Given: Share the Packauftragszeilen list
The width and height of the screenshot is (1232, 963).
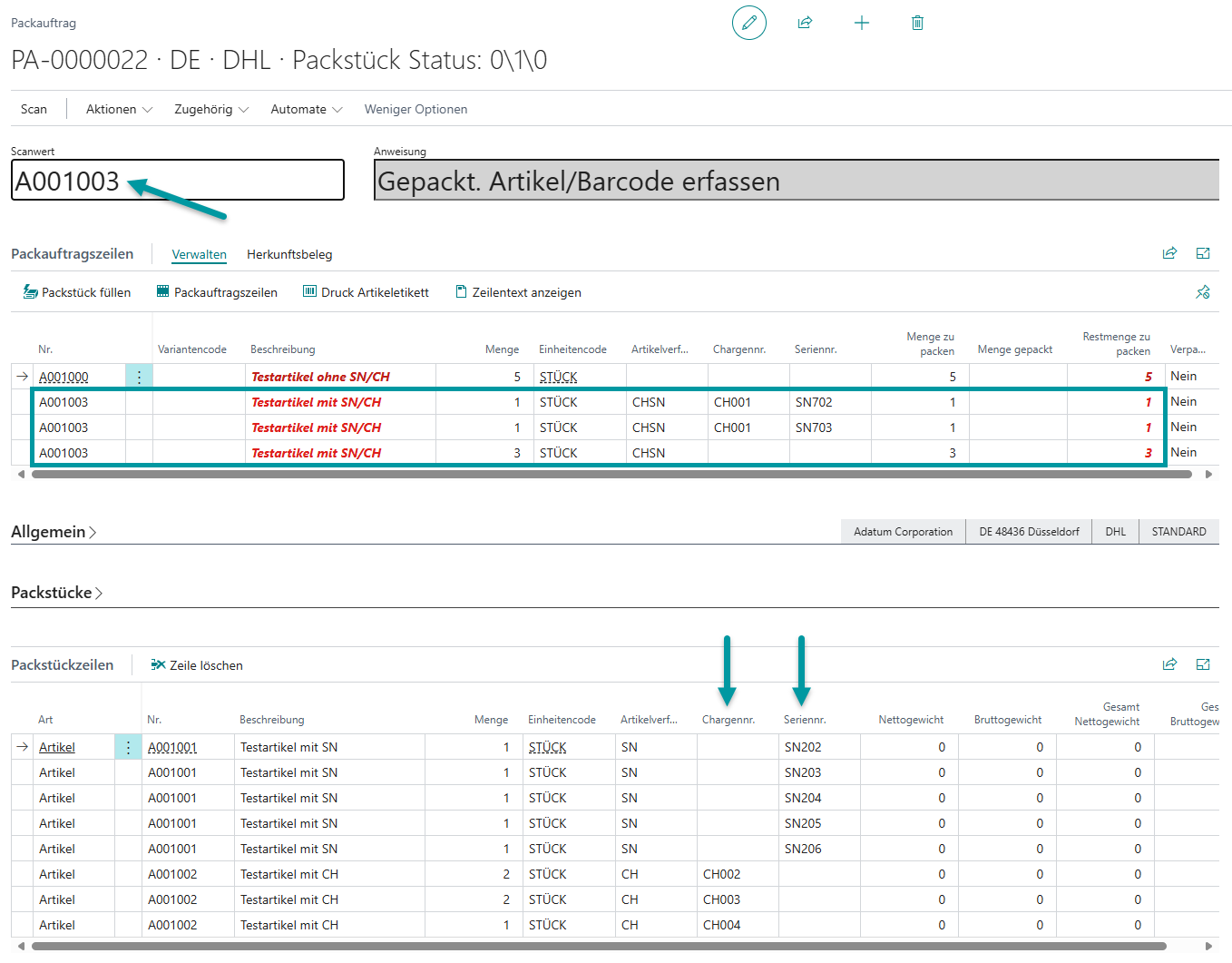Looking at the screenshot, I should click(x=1169, y=253).
